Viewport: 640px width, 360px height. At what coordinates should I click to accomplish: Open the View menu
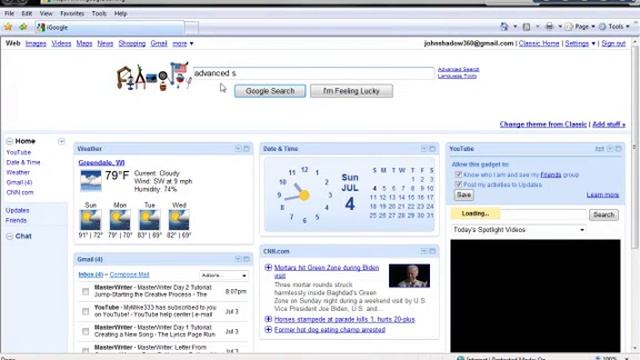(46, 13)
